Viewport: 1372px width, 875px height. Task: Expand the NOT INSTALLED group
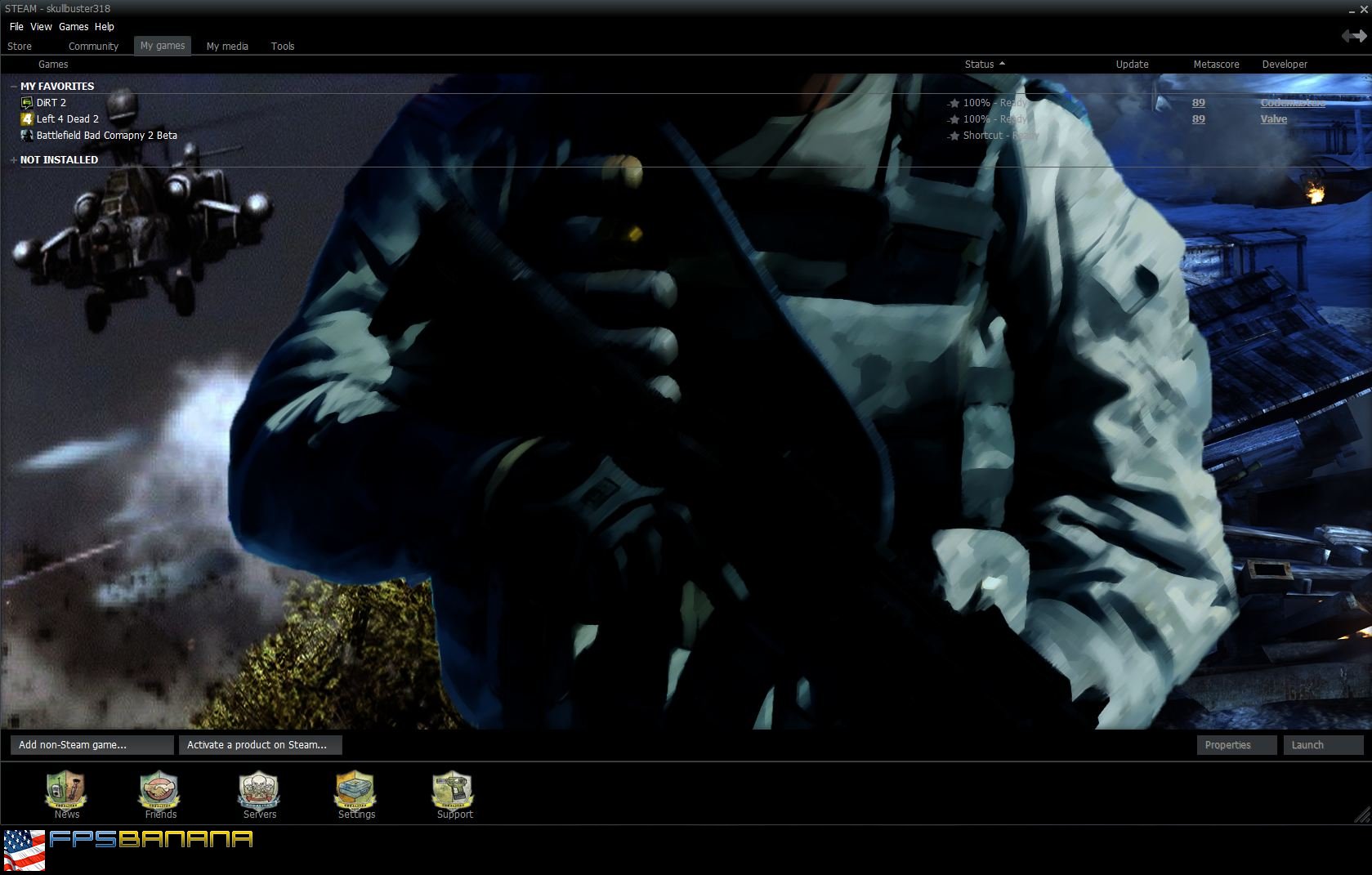(x=13, y=160)
